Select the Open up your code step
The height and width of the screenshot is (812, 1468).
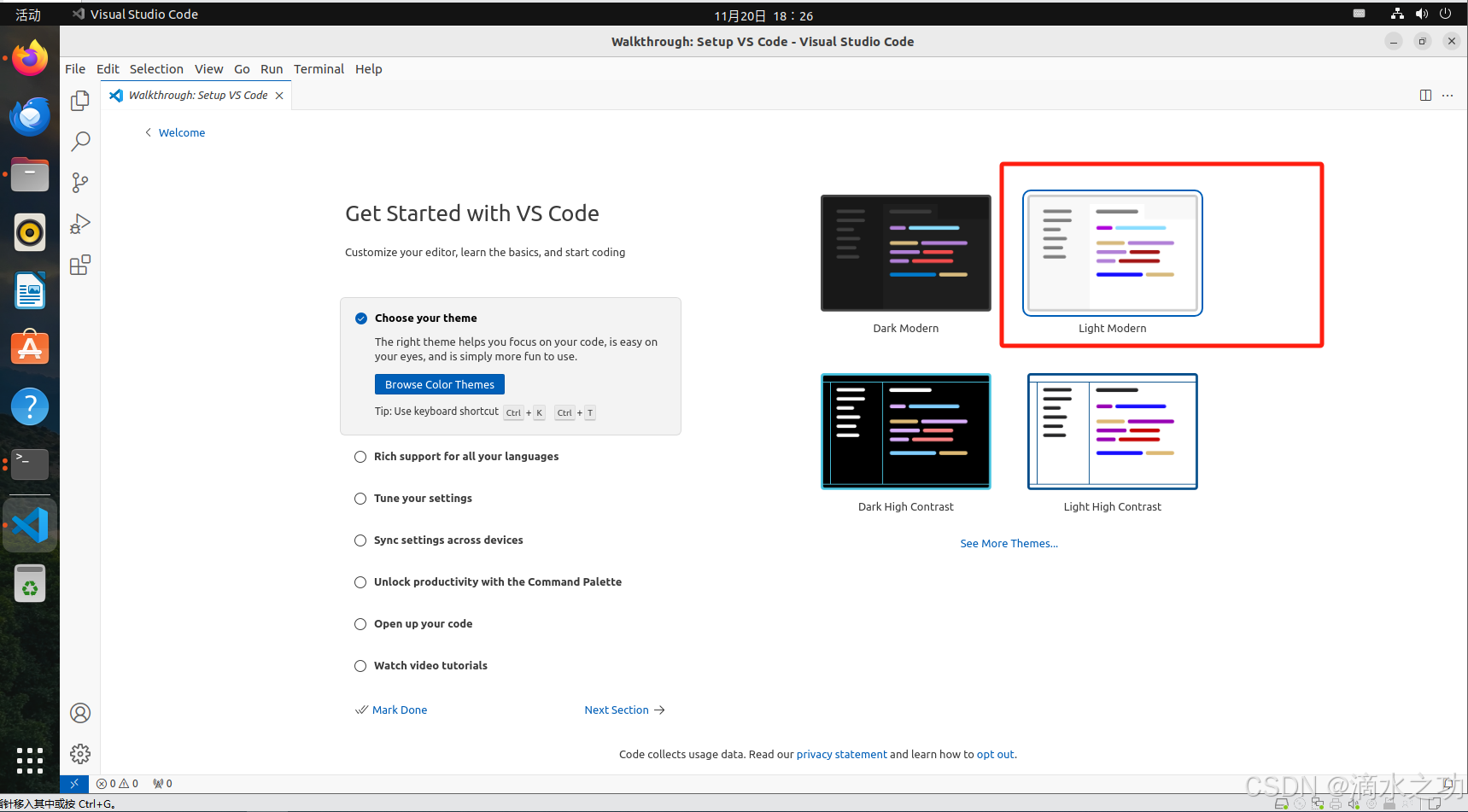423,624
